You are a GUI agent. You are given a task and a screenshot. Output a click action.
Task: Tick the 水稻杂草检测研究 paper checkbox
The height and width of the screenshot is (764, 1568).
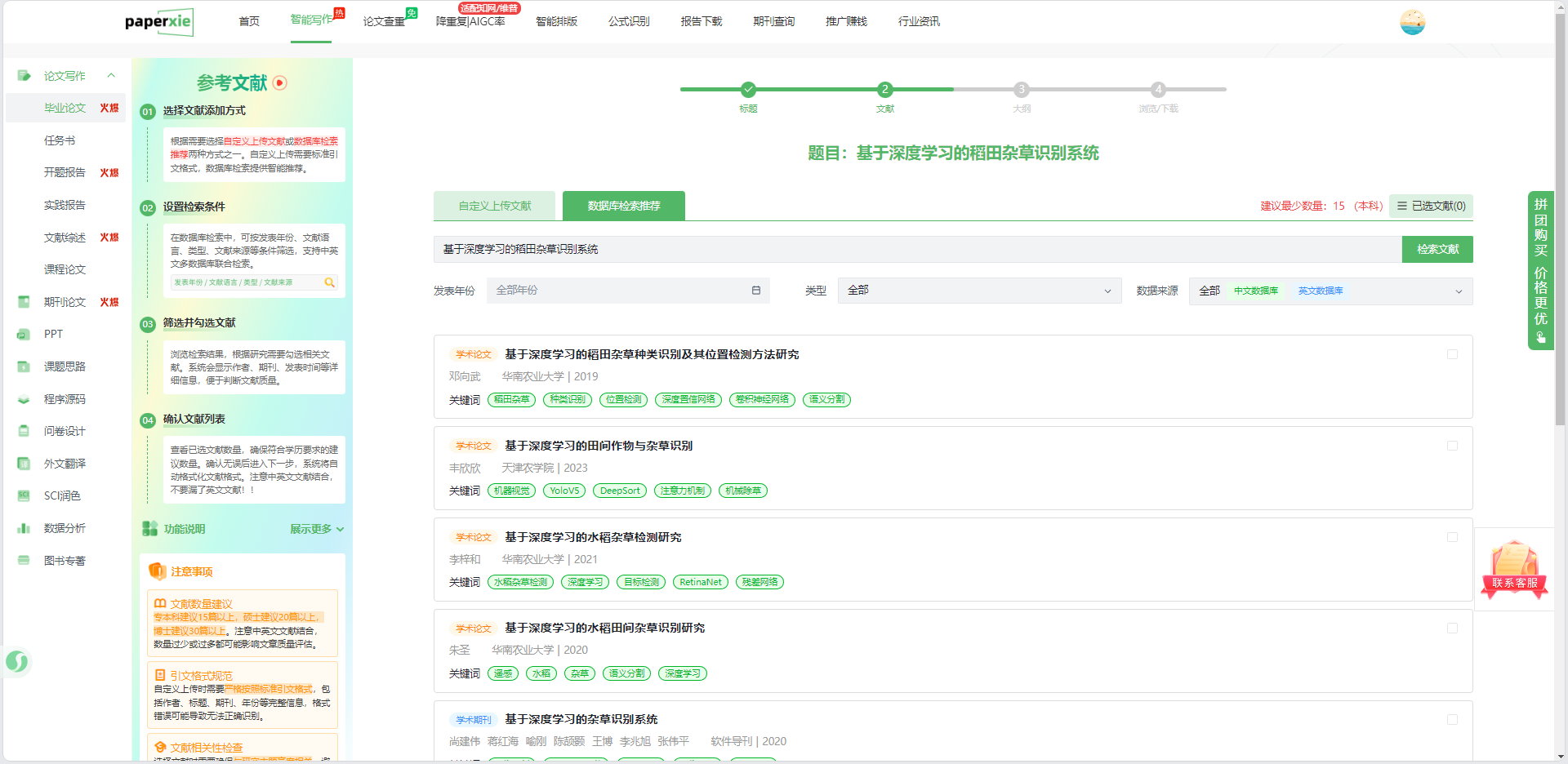coord(1452,537)
